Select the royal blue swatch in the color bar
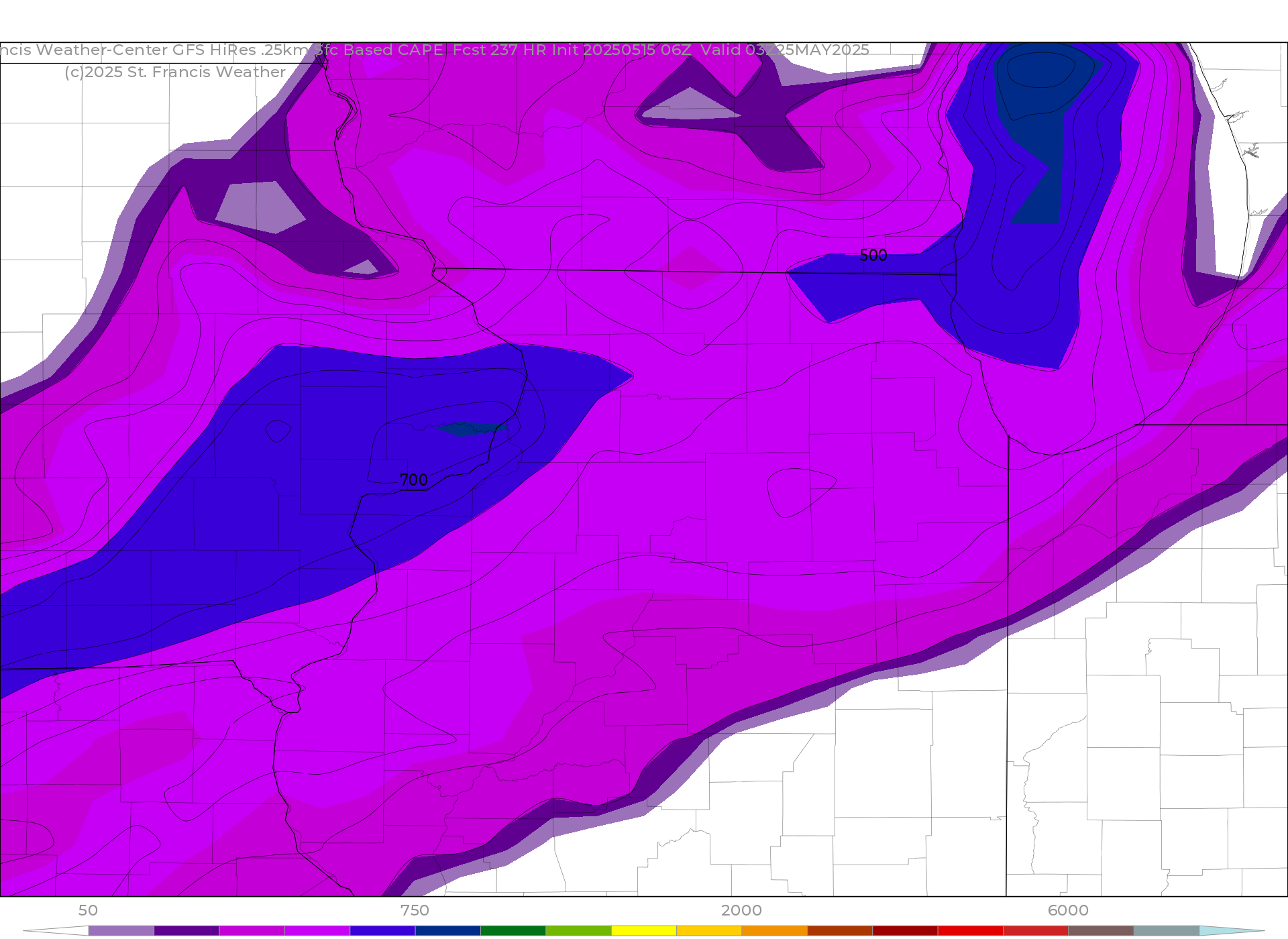Viewport: 1288px width, 939px height. pyautogui.click(x=382, y=931)
